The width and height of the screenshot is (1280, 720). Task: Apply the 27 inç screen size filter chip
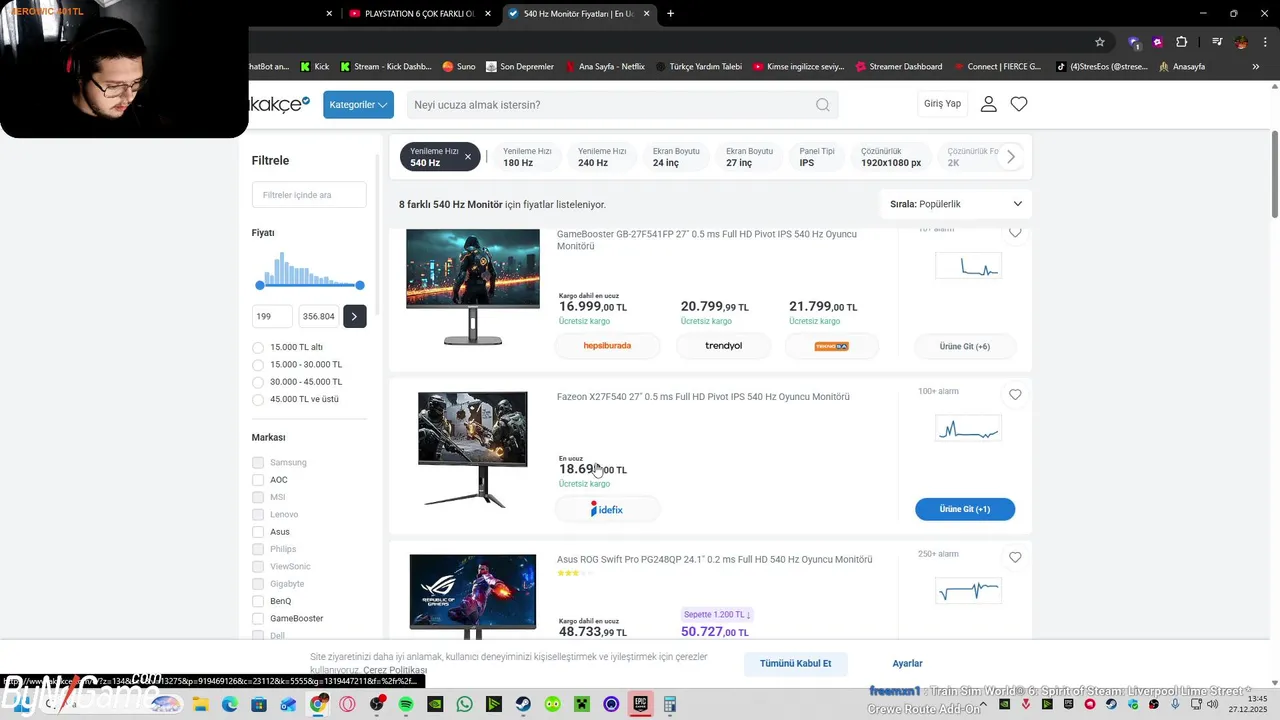(749, 157)
